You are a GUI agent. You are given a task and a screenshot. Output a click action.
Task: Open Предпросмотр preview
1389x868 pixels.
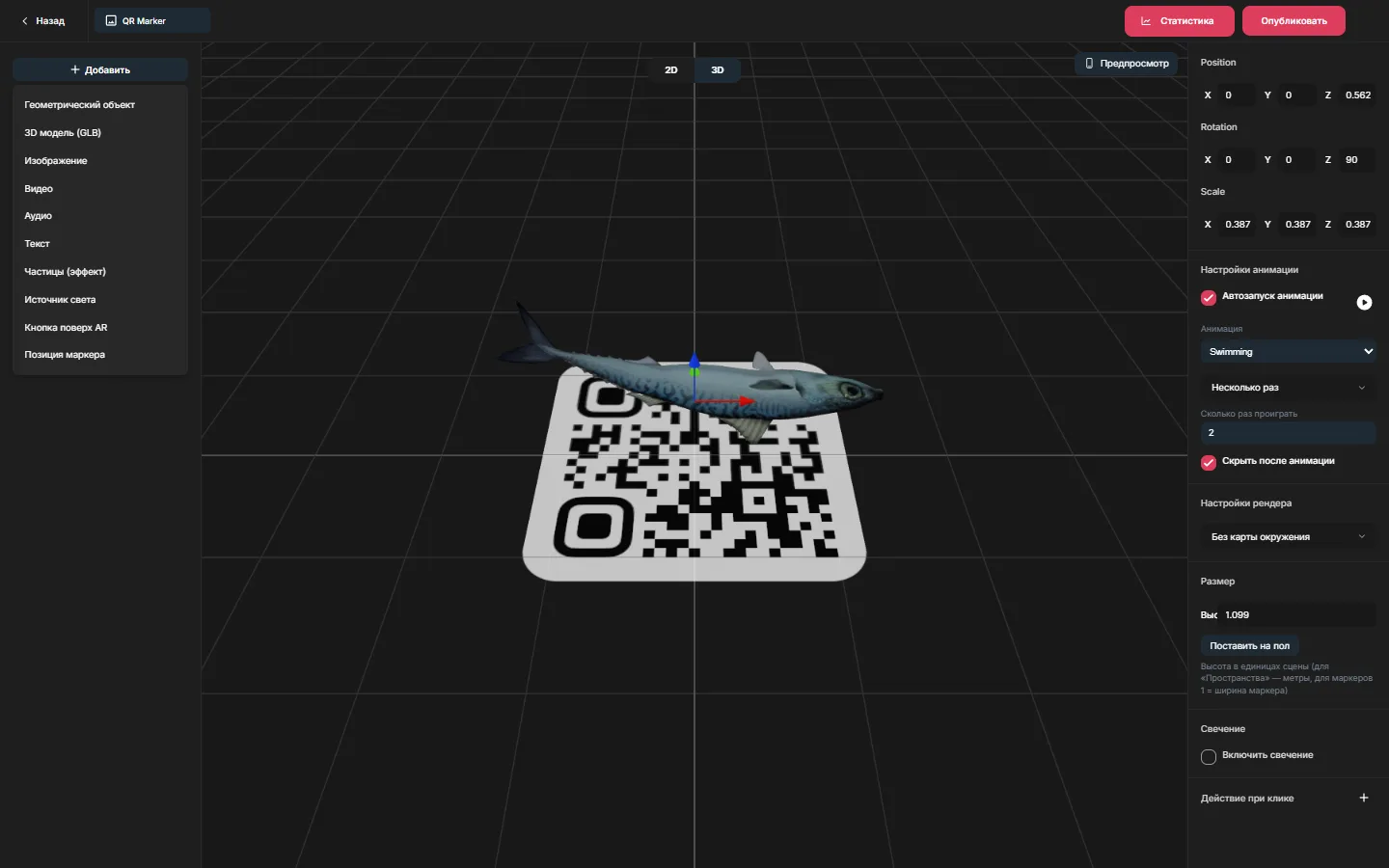point(1127,64)
